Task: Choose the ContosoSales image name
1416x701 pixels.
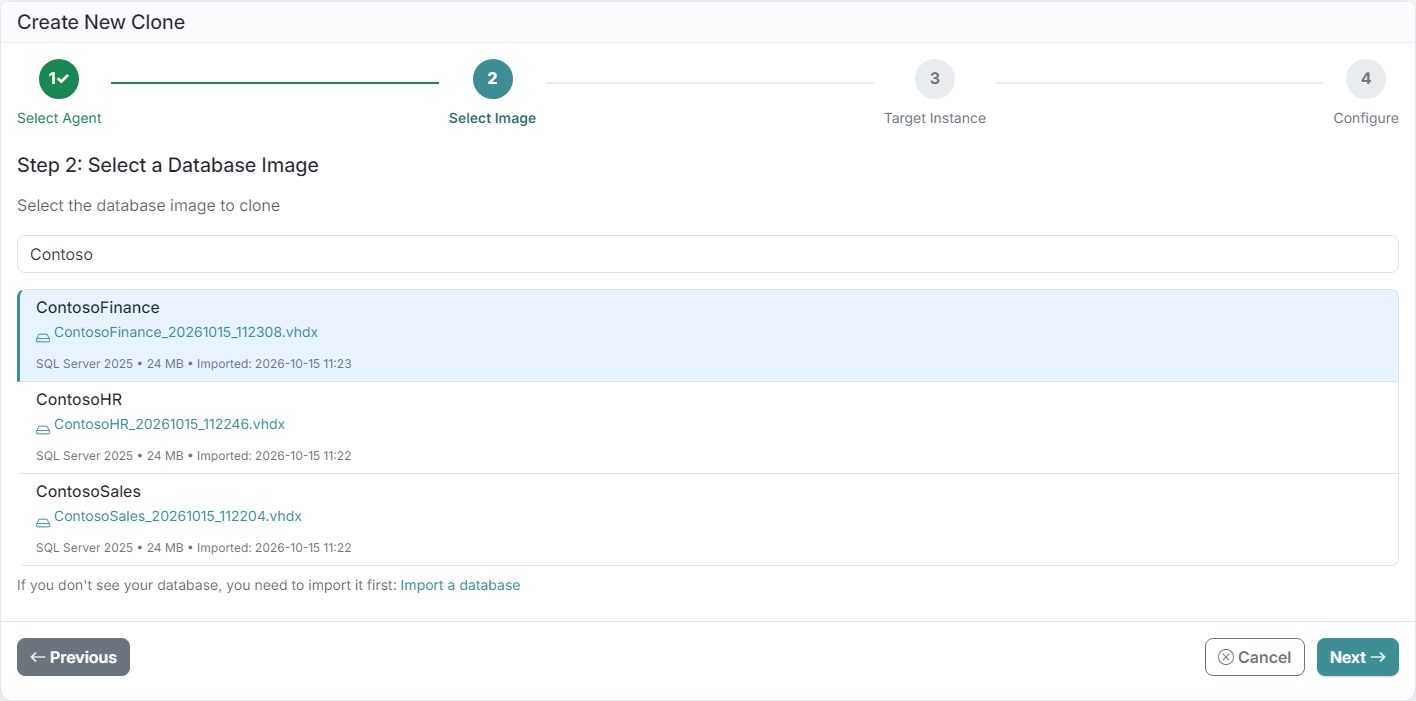Action: pos(88,491)
